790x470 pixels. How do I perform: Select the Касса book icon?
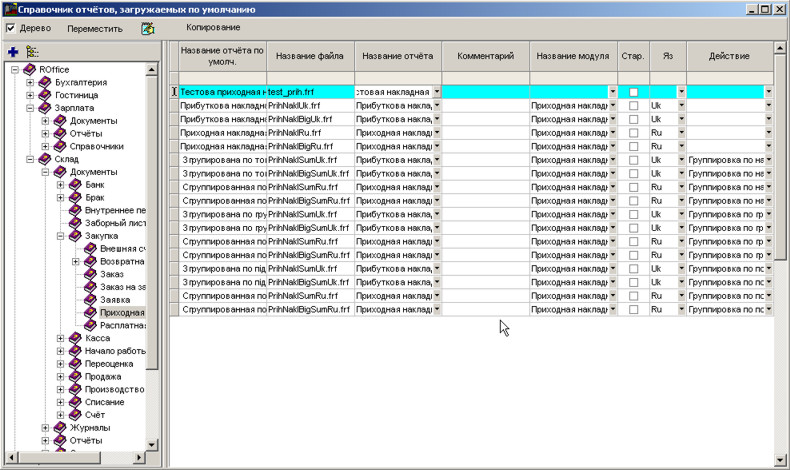point(74,338)
